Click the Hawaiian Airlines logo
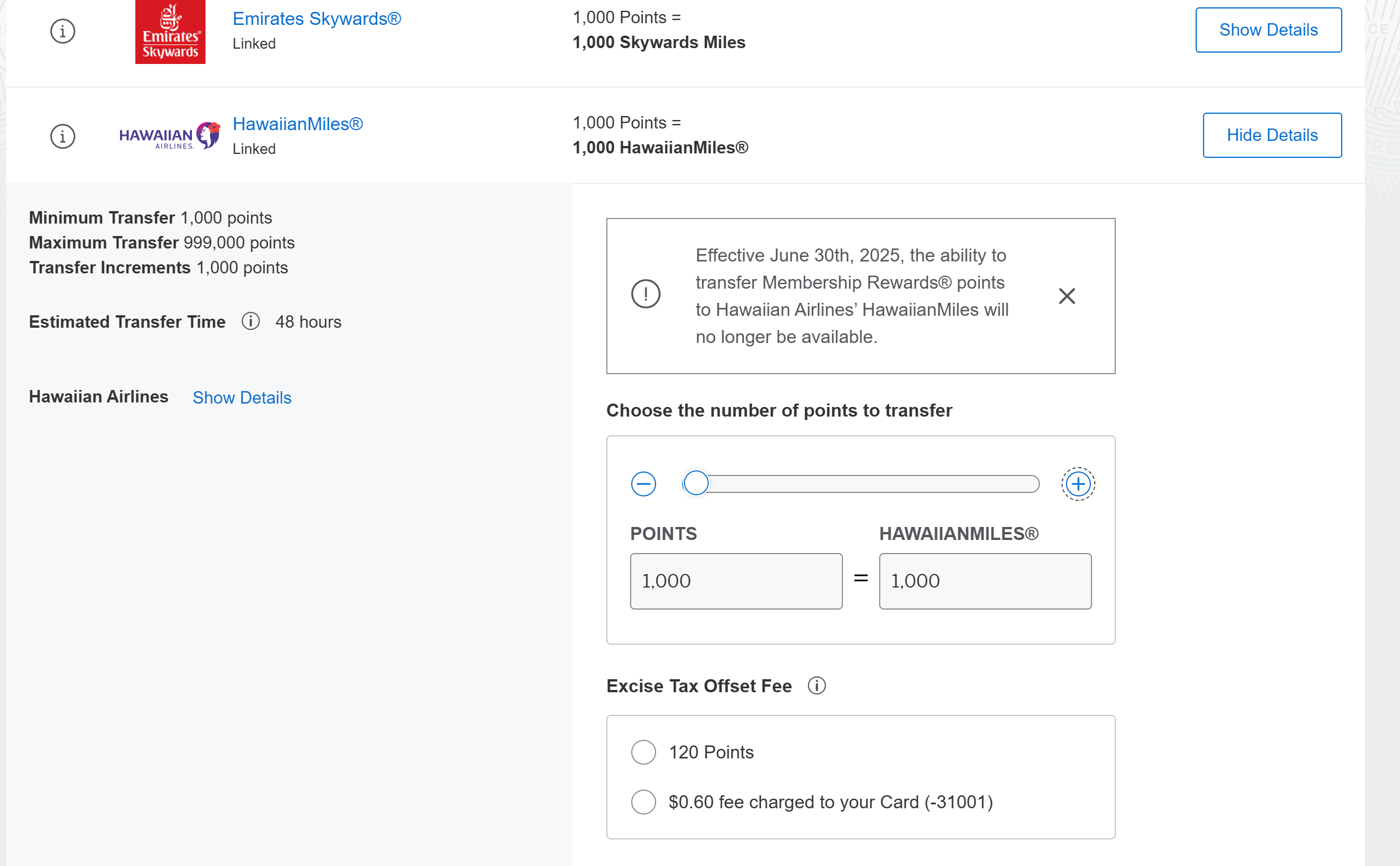 [x=170, y=136]
